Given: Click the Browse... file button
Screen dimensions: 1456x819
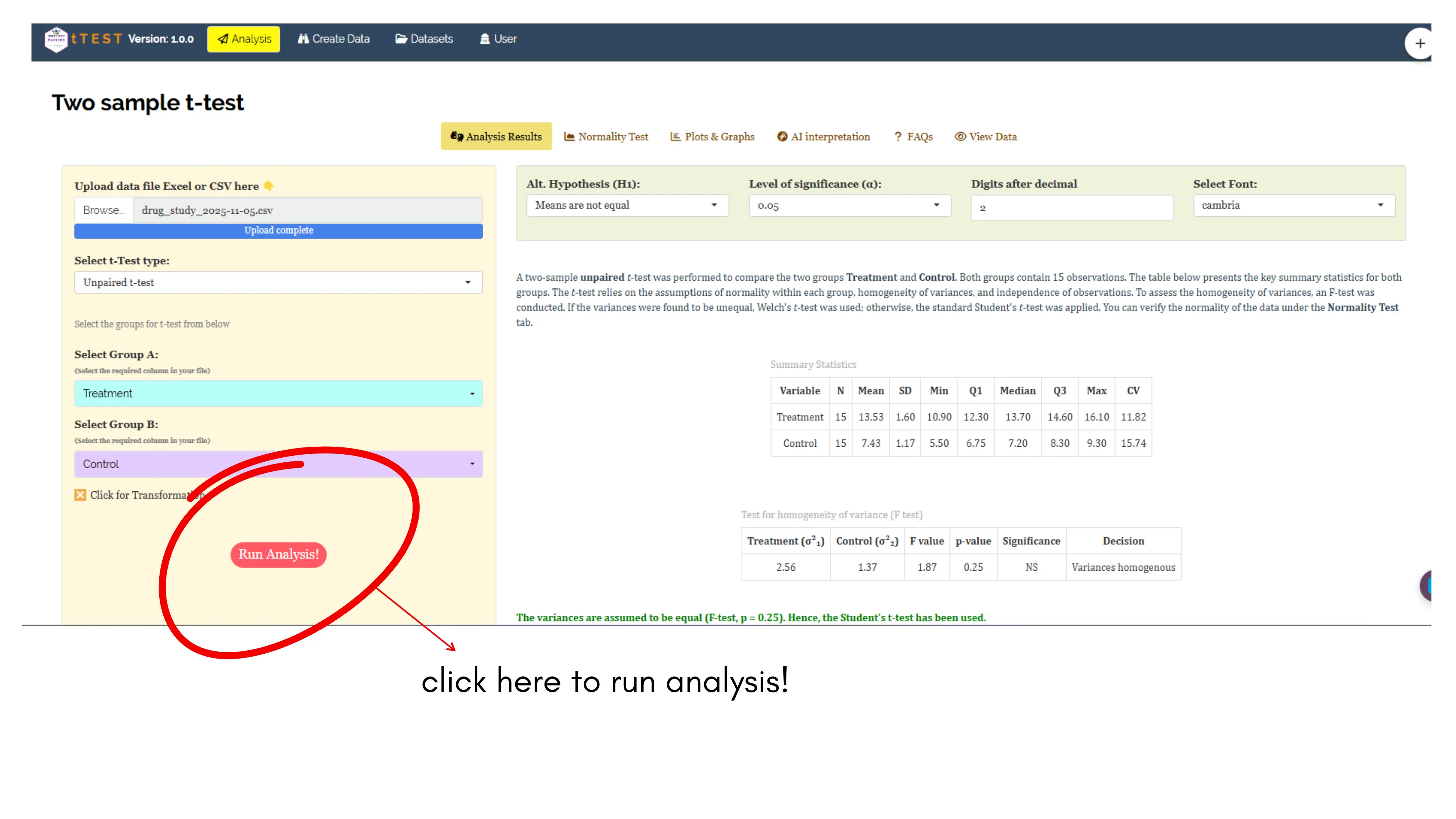Looking at the screenshot, I should coord(104,210).
